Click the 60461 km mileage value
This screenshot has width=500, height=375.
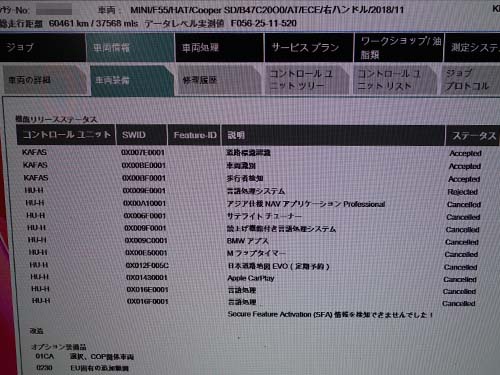pyautogui.click(x=68, y=23)
